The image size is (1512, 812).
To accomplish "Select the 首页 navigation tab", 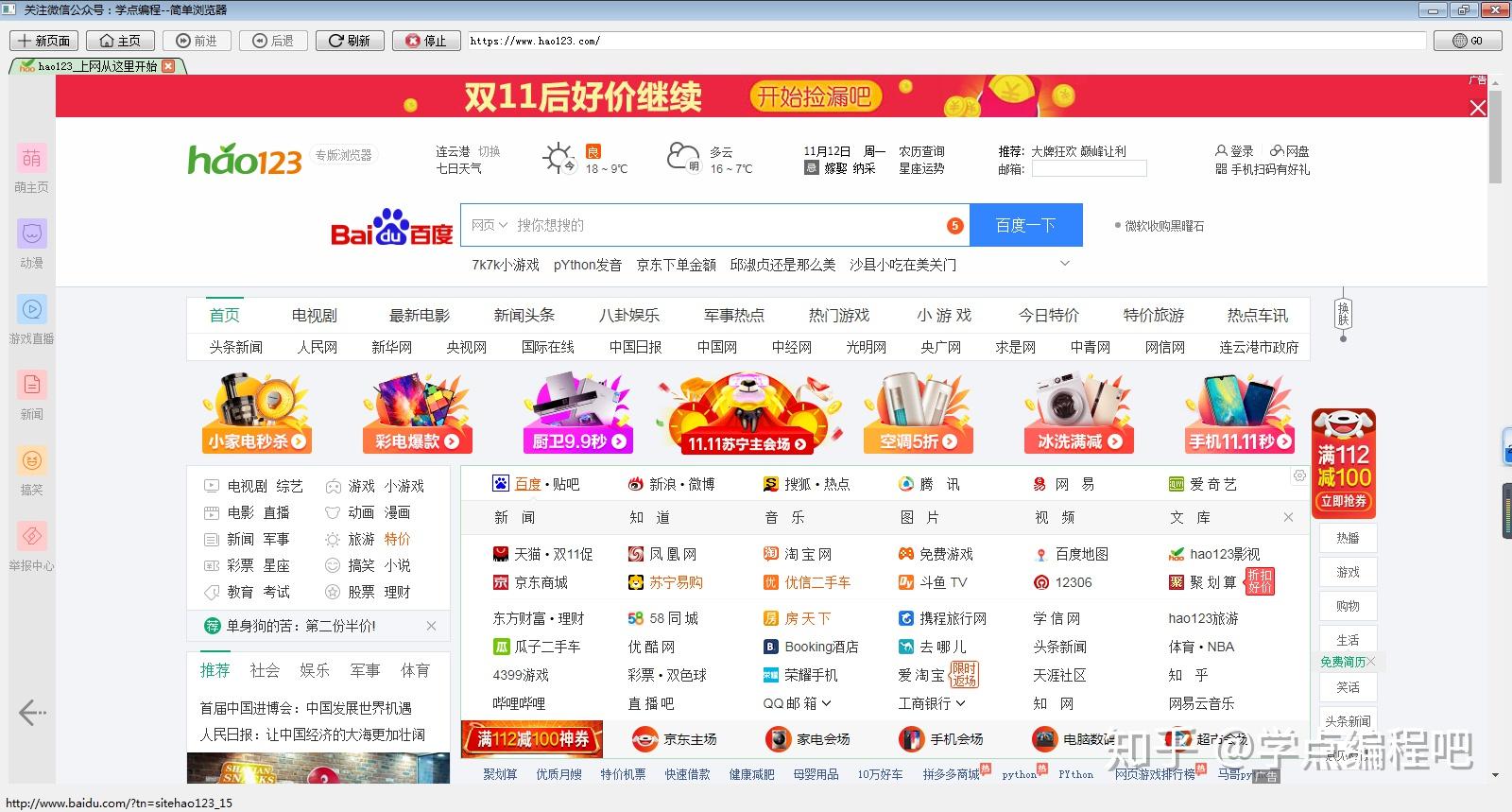I will click(225, 315).
